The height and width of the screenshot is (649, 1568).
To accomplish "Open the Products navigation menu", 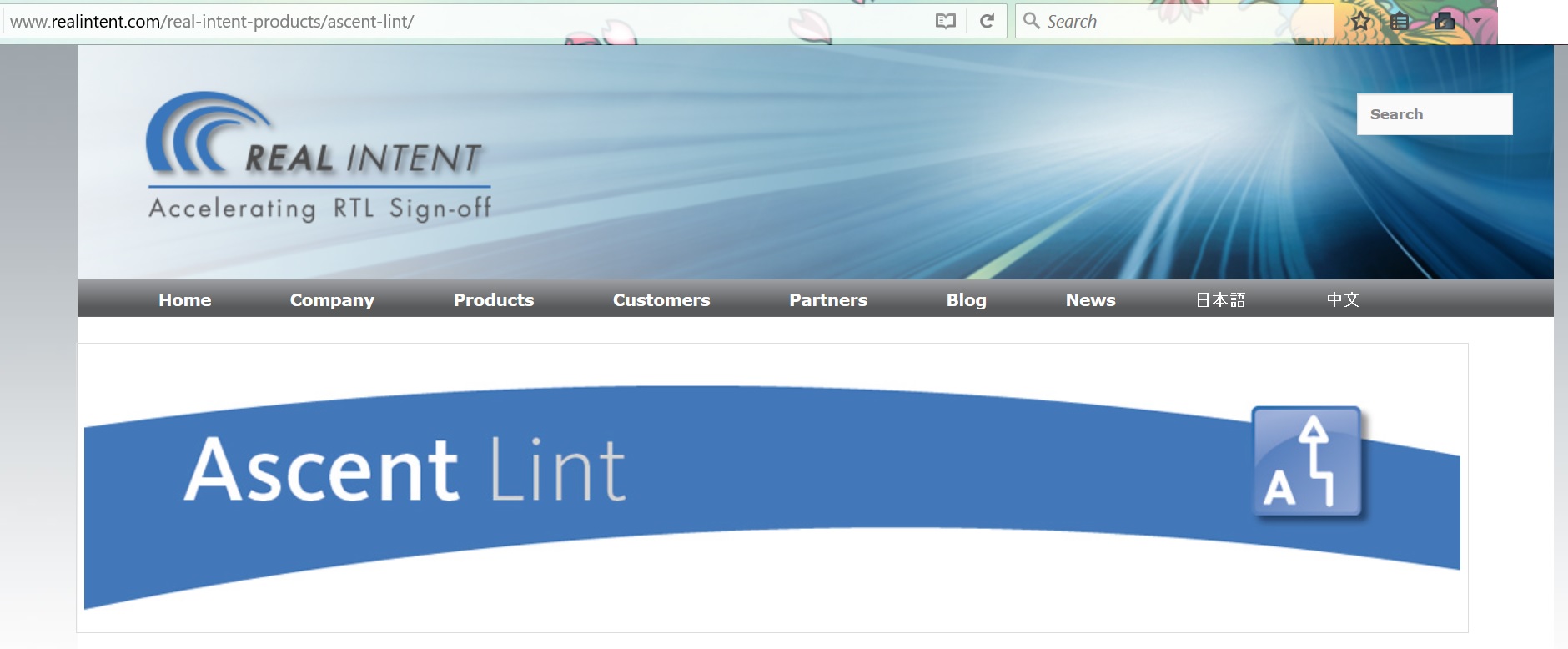I will [493, 300].
